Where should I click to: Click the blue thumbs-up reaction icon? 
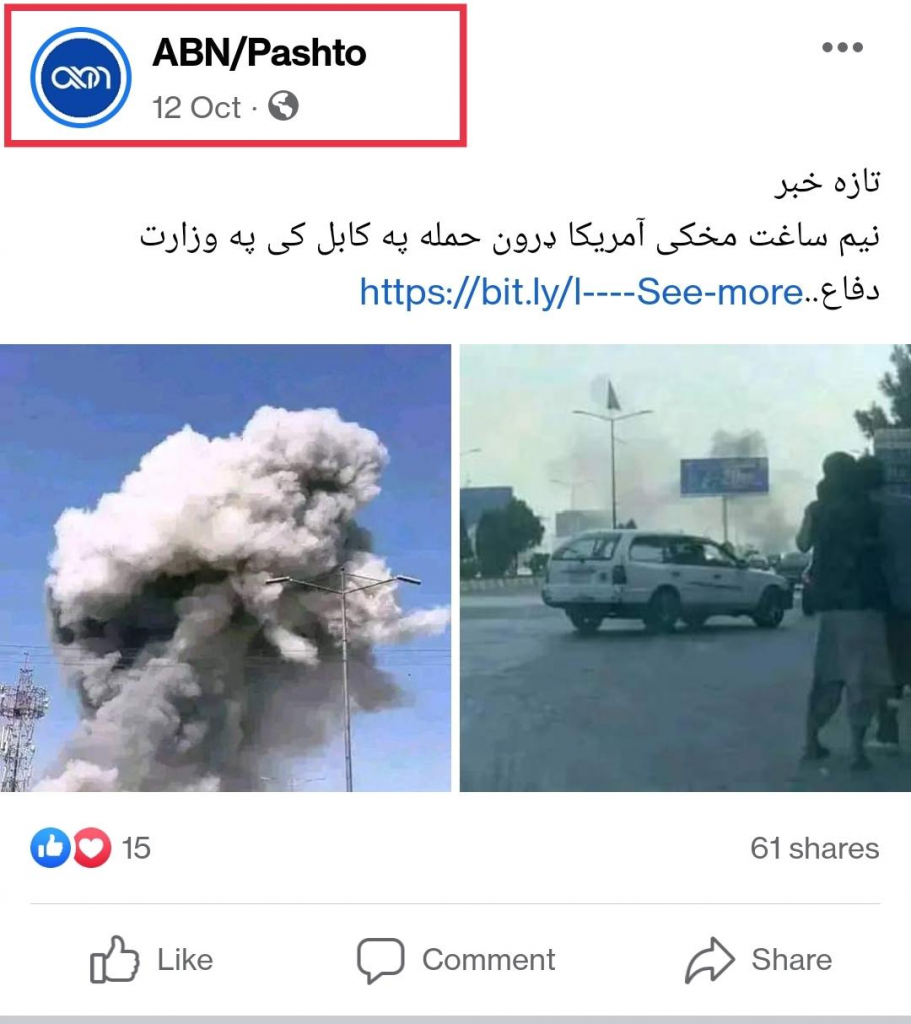click(x=50, y=848)
